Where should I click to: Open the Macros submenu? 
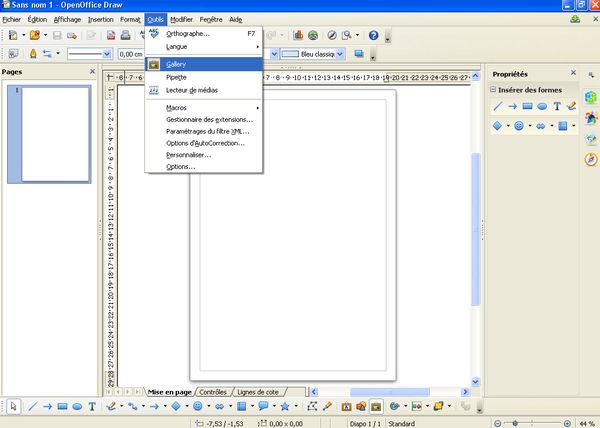tap(204, 108)
